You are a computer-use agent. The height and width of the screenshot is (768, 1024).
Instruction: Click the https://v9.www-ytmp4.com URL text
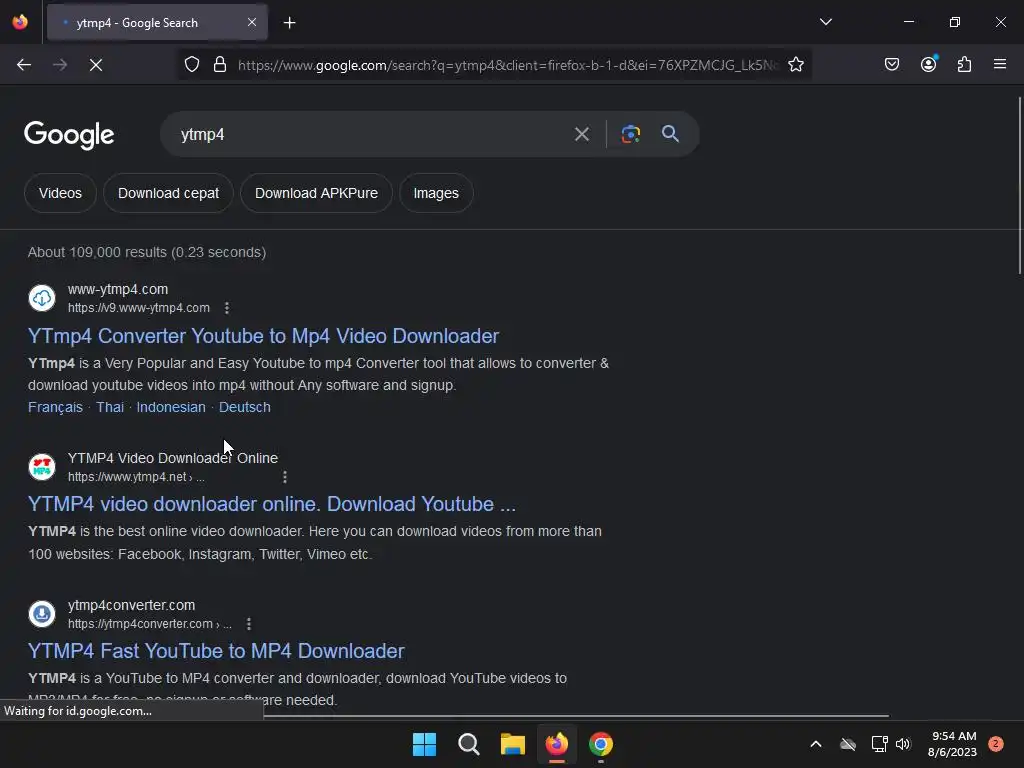pos(139,308)
